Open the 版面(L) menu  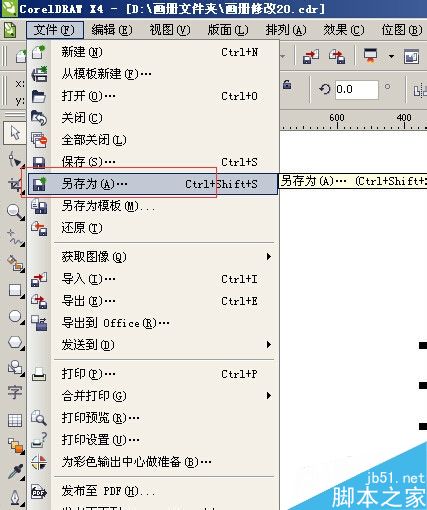coord(228,30)
